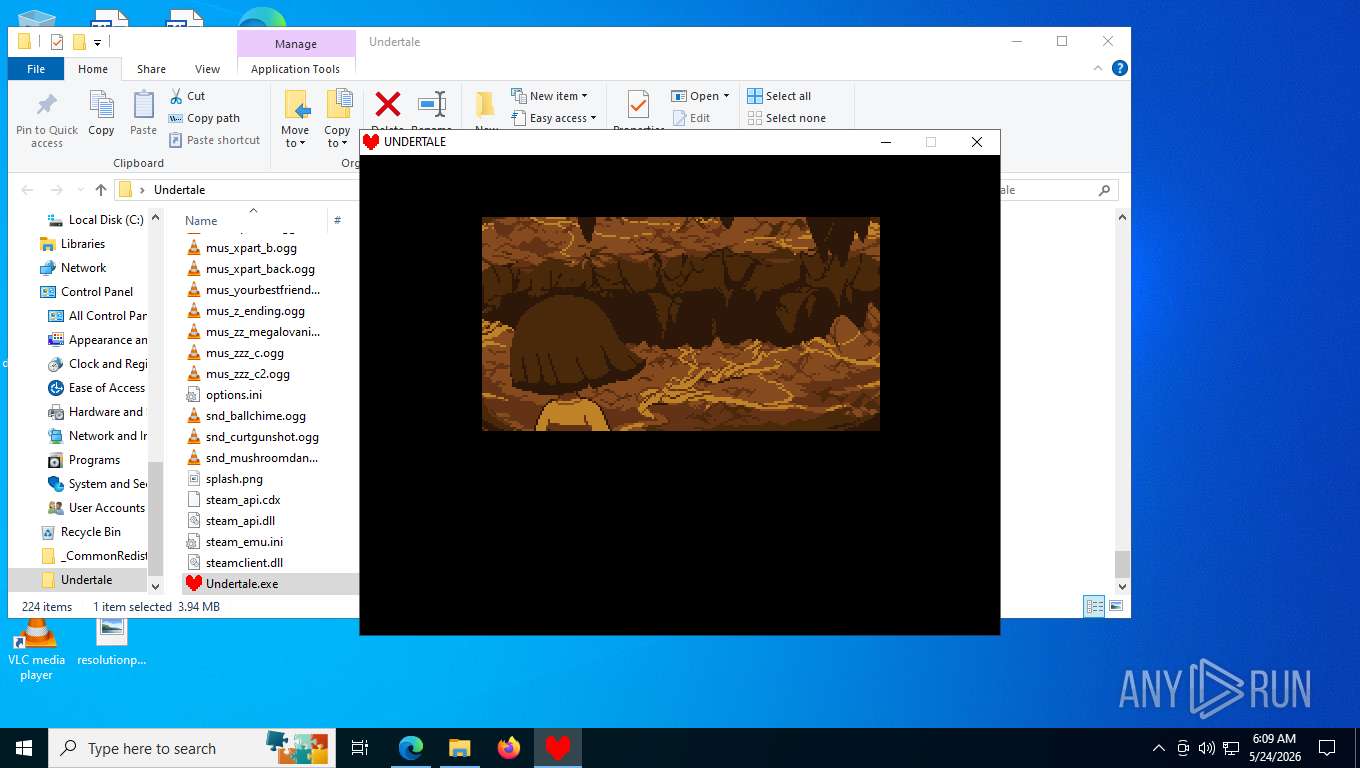This screenshot has width=1360, height=768.
Task: Click the Windows Start button
Action: (24, 748)
